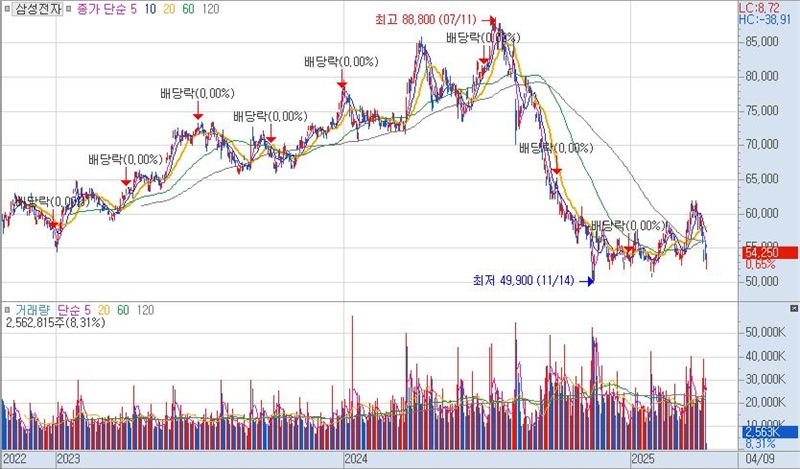800x469 pixels.
Task: Select the 2023 label on the time axis
Action: 68,459
